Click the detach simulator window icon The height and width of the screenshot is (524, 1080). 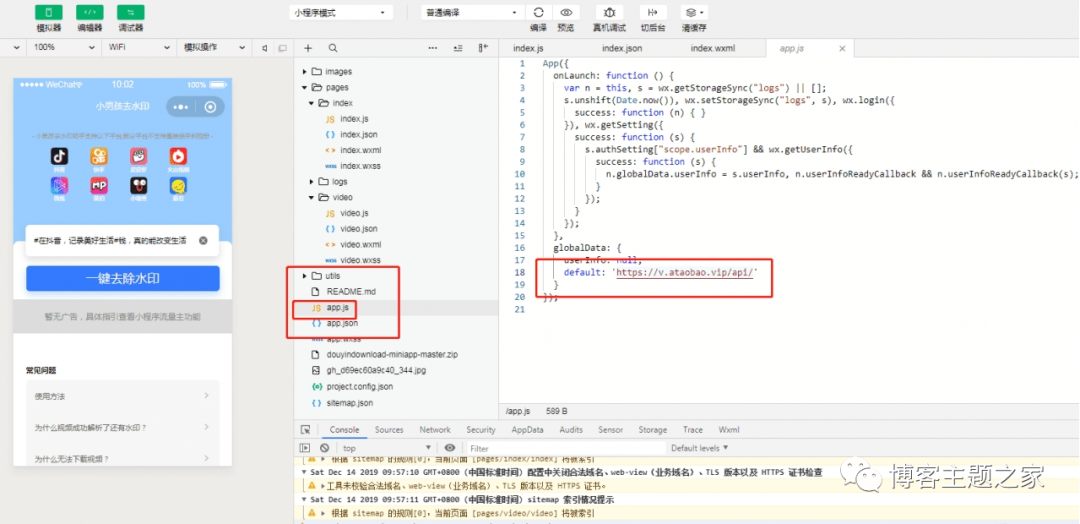click(282, 48)
